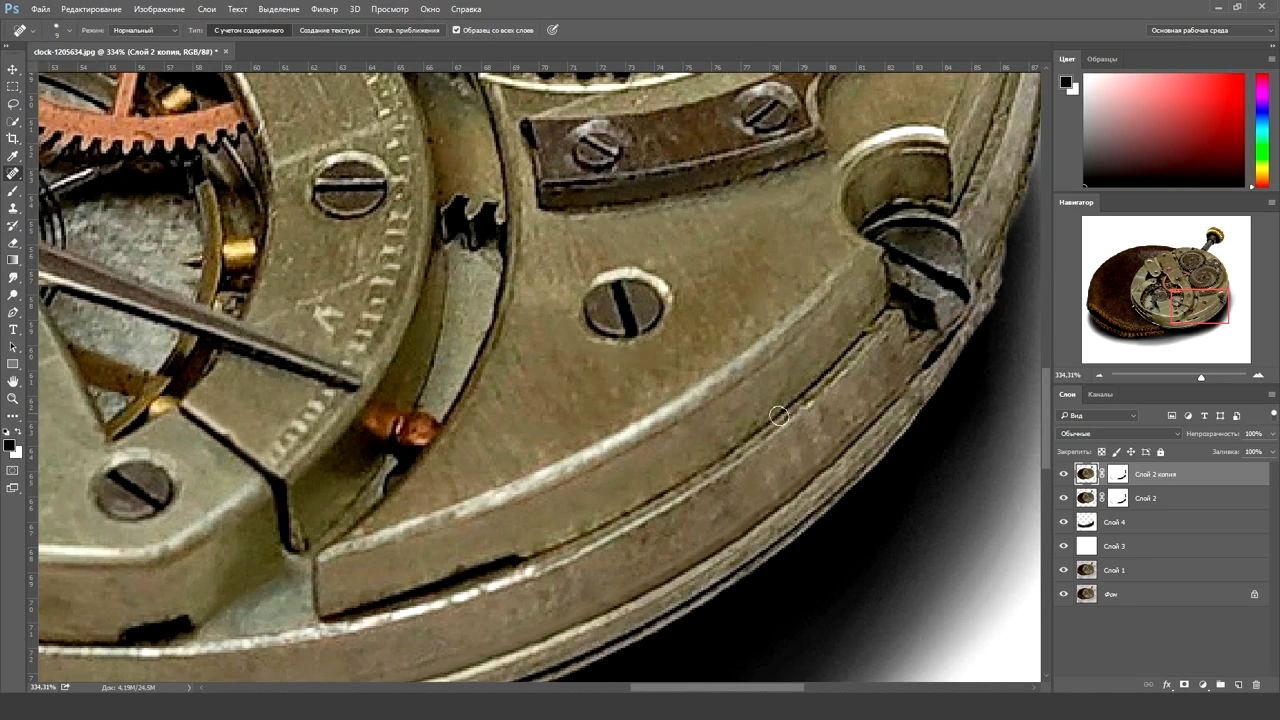Viewport: 1280px width, 720px height.
Task: Close the clock-1205634.jpg document tab
Action: (226, 51)
